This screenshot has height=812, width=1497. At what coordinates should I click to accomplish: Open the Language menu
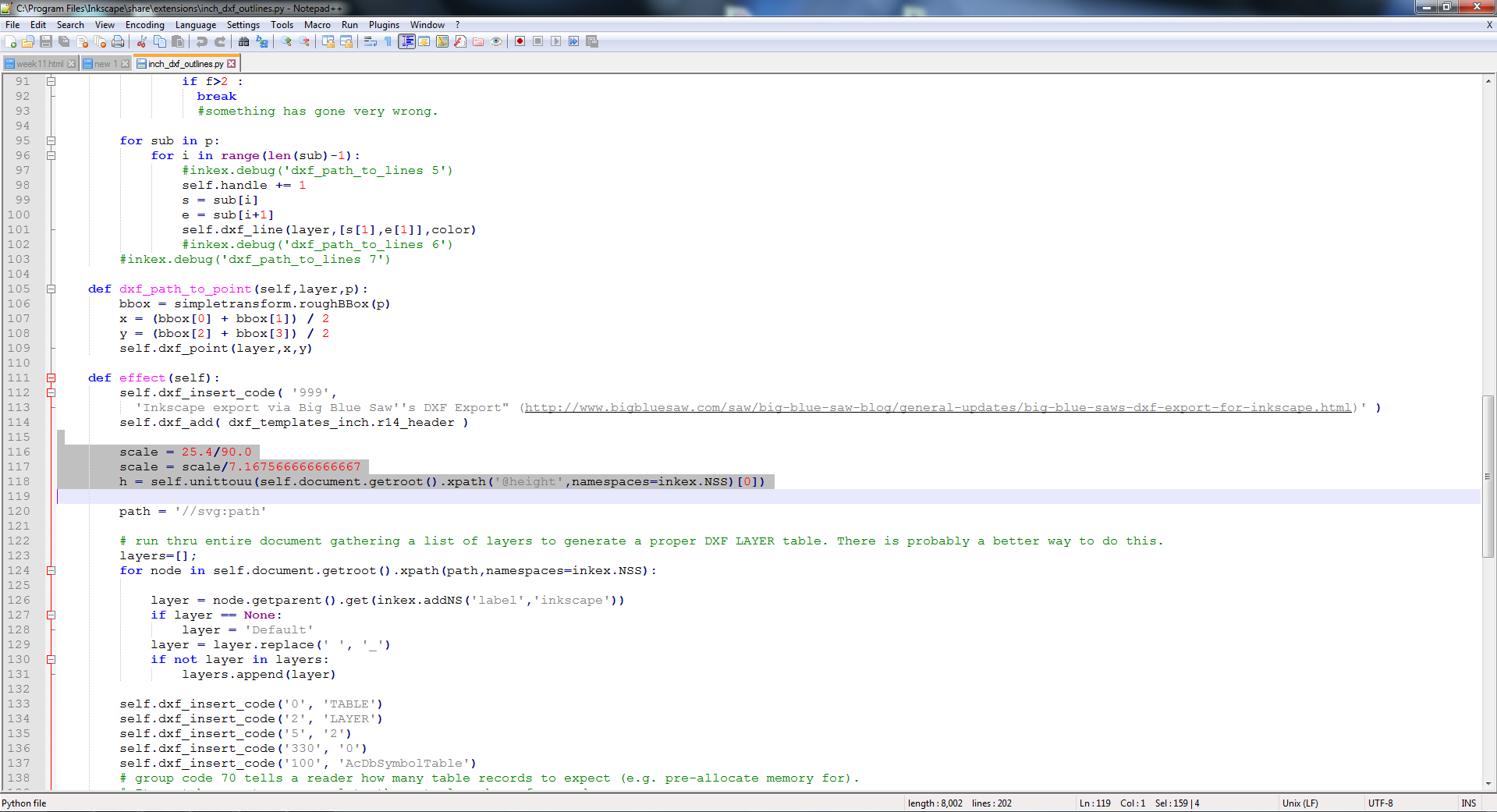[196, 25]
